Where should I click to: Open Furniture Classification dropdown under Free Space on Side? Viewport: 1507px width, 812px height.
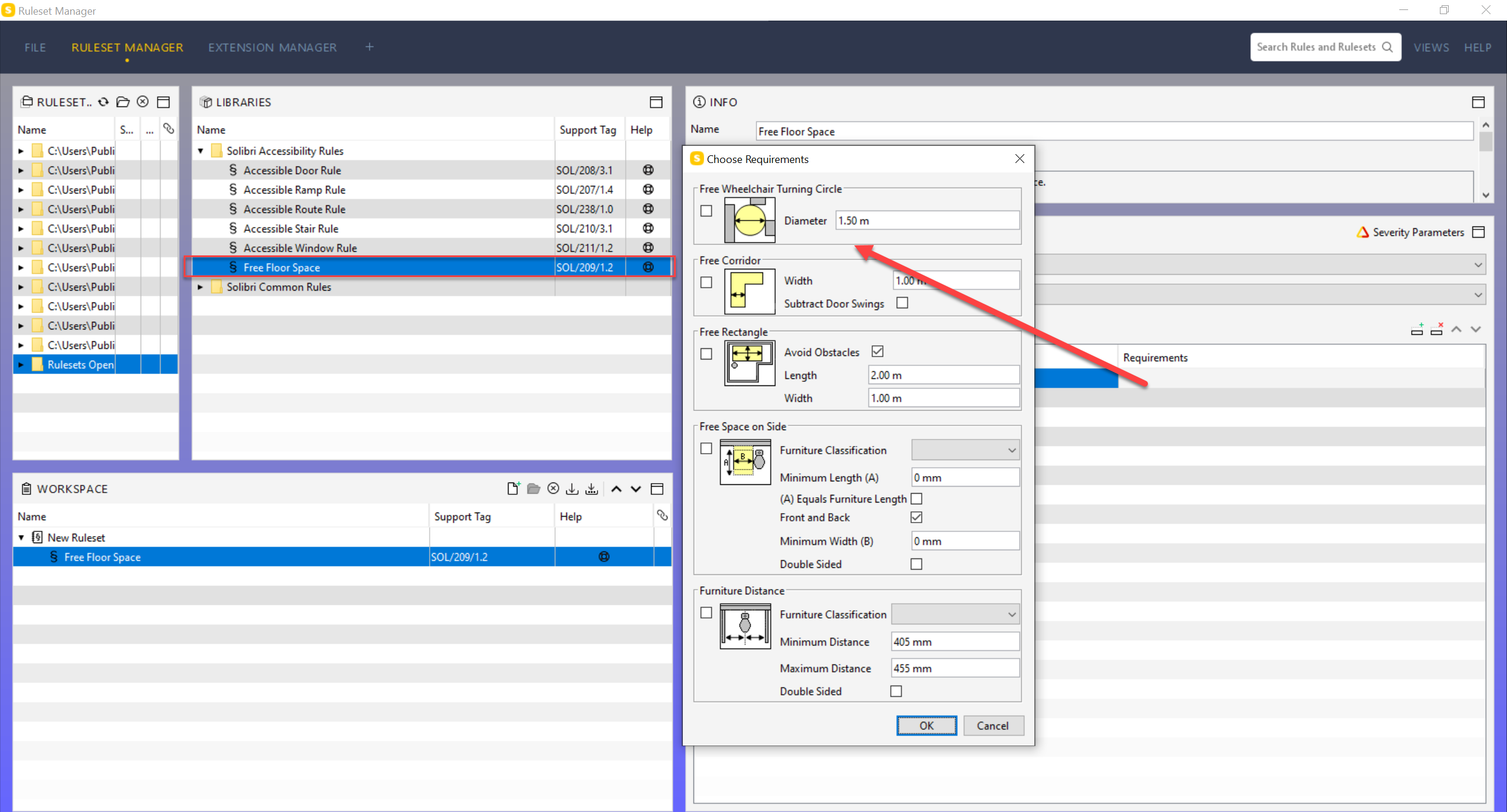click(965, 450)
